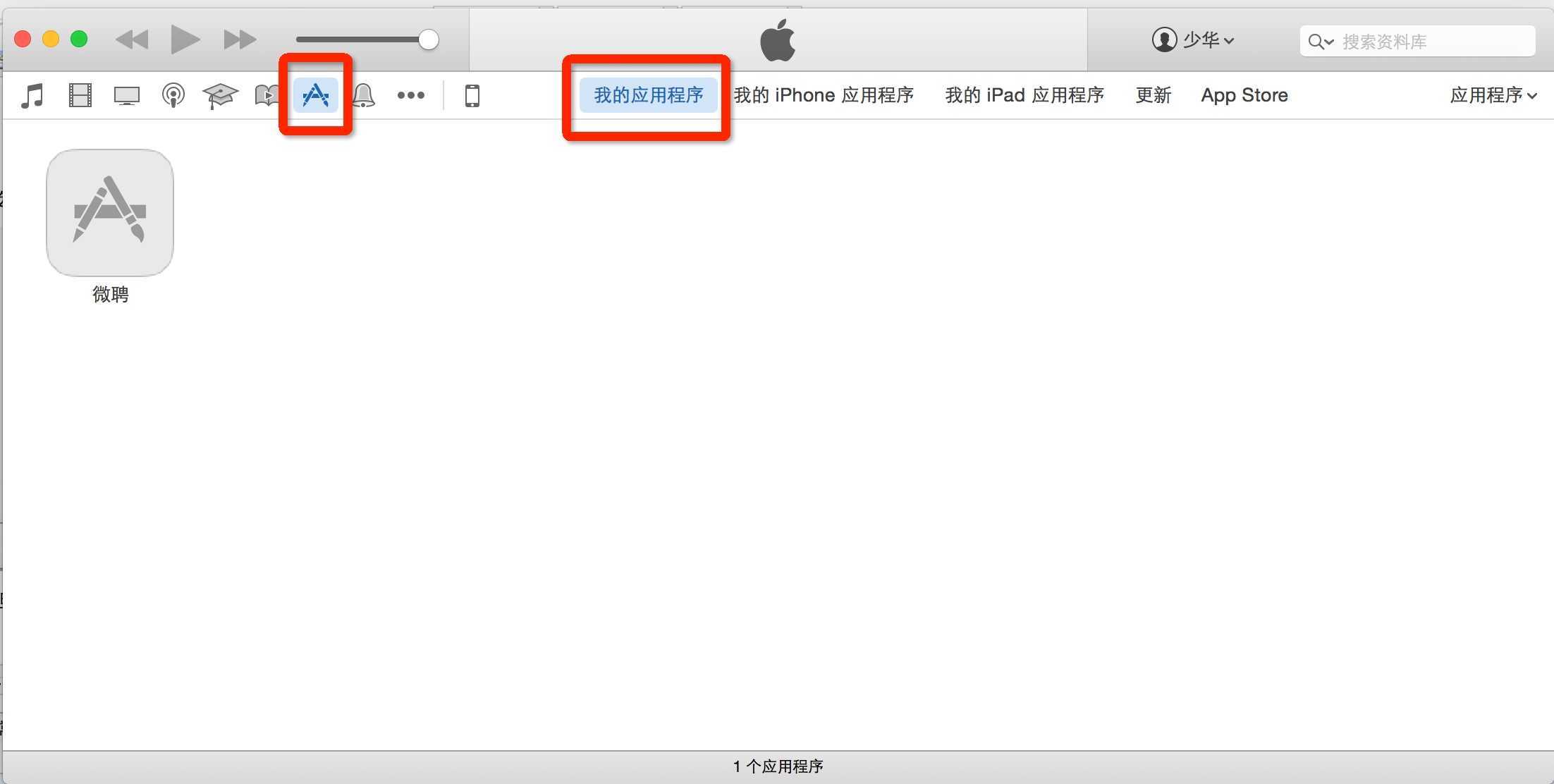
Task: Open the Music section icon
Action: pyautogui.click(x=29, y=94)
